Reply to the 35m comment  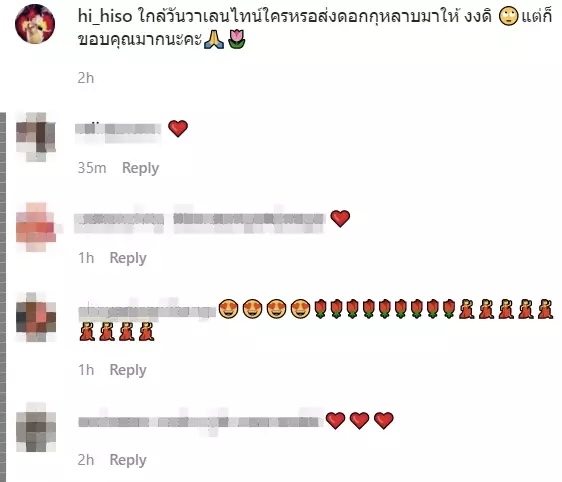(140, 168)
